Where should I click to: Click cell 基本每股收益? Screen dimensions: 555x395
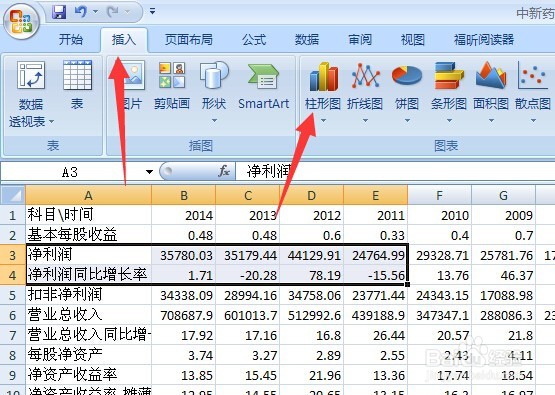[x=88, y=235]
